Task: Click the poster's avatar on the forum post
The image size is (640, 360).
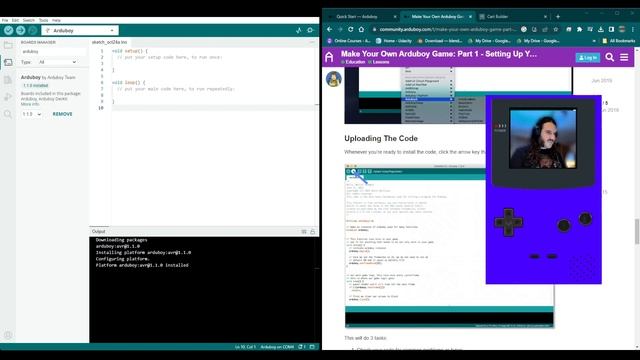Action: [333, 79]
